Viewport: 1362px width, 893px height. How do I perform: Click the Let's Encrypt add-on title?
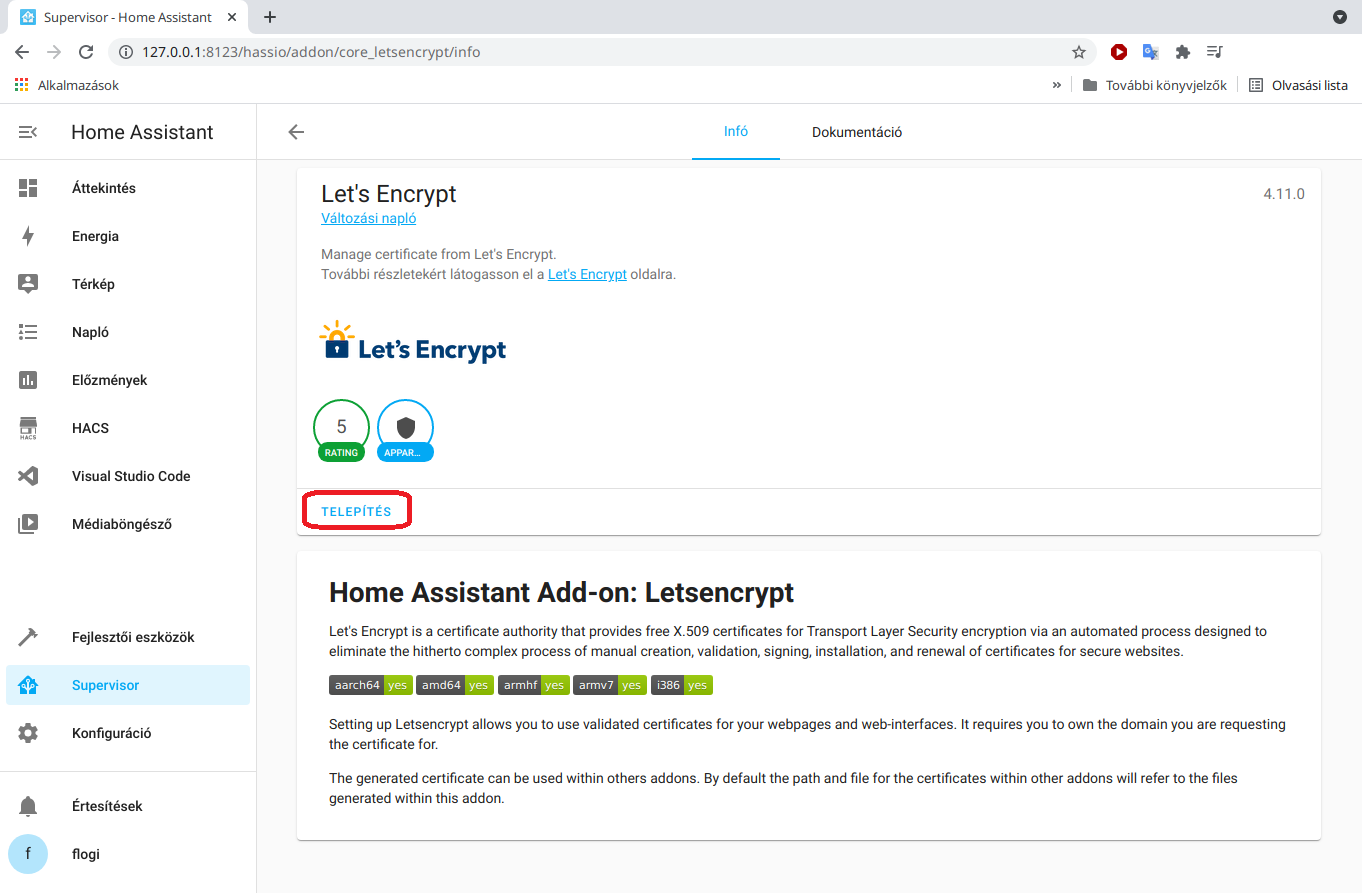[389, 193]
